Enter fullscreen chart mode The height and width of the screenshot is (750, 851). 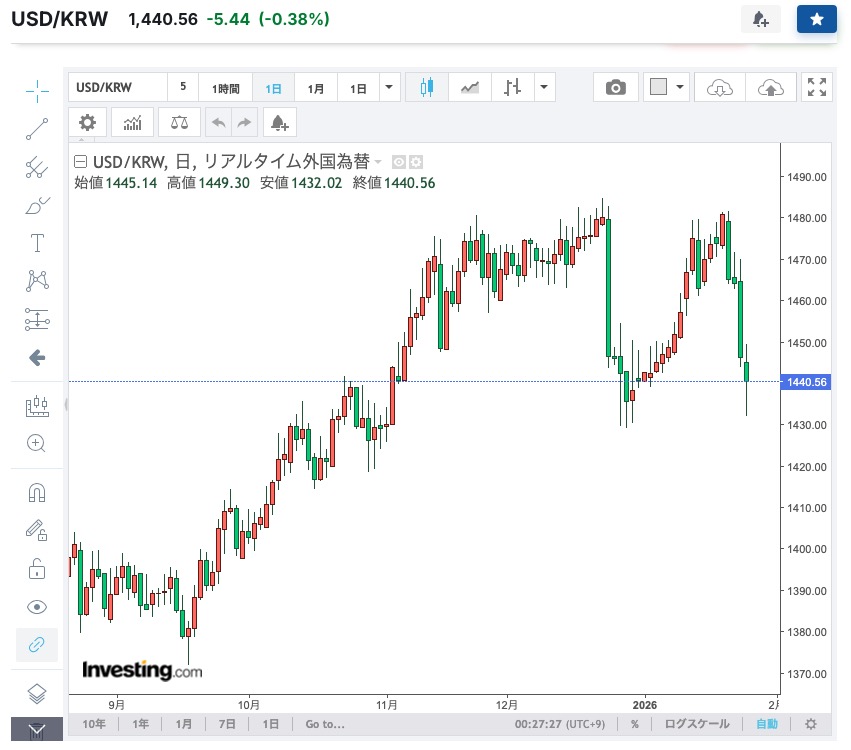[817, 88]
